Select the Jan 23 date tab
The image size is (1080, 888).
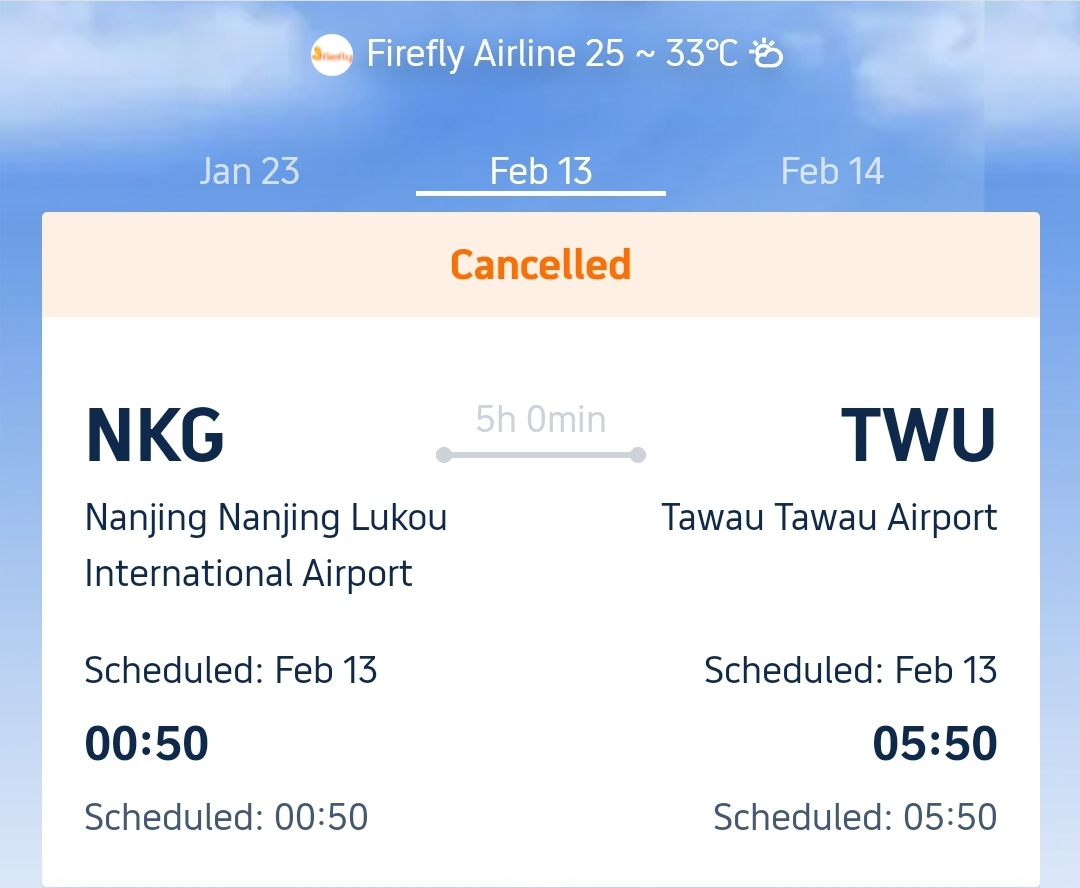[x=249, y=171]
